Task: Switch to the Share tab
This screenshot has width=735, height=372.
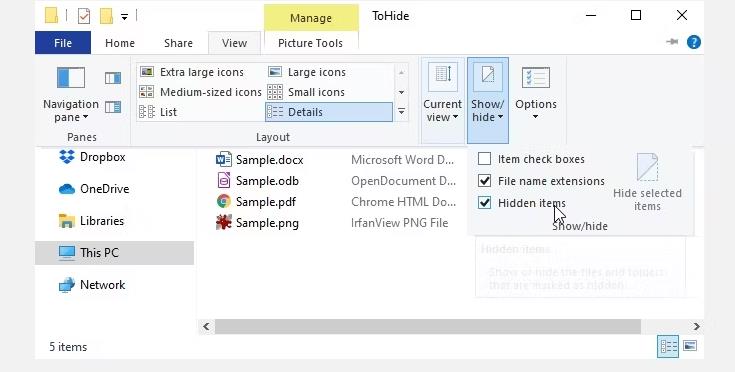Action: (178, 43)
